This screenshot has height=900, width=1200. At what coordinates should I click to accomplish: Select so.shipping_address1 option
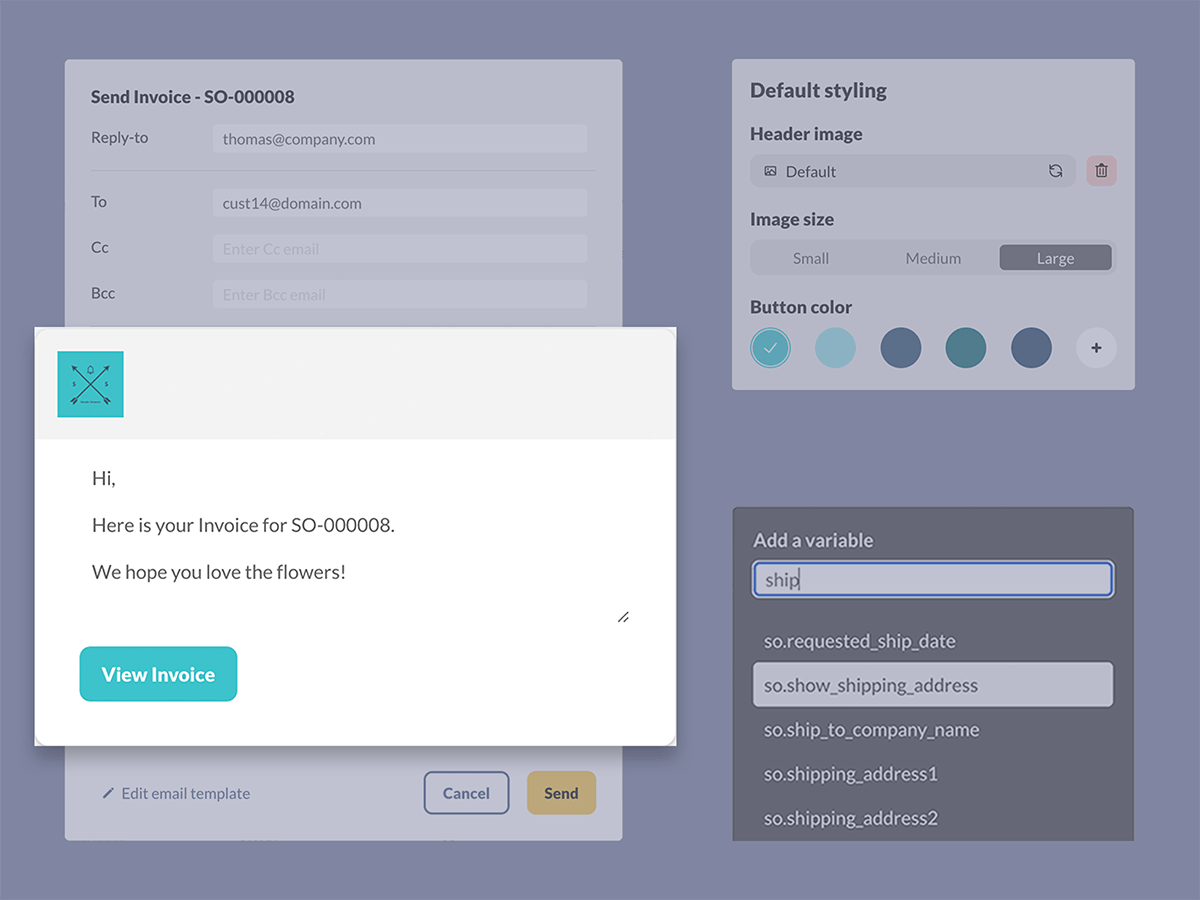point(850,774)
